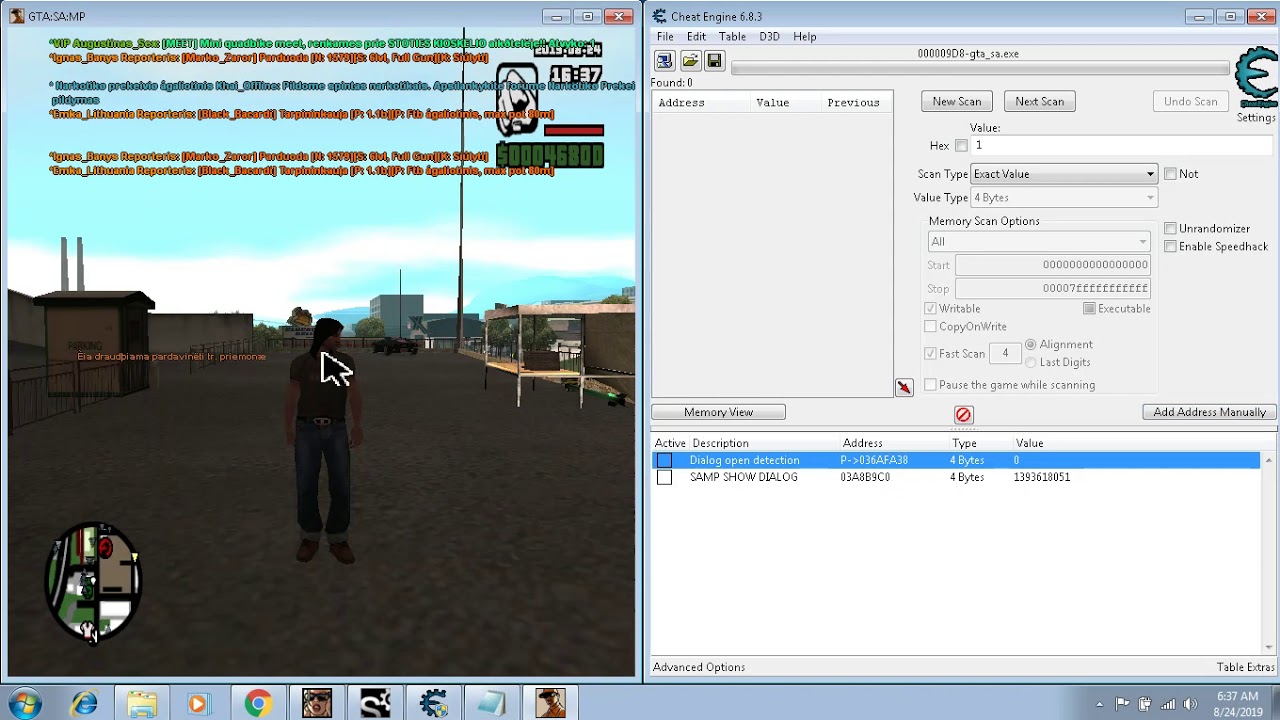Click the red no-entry clear list icon

[x=963, y=415]
